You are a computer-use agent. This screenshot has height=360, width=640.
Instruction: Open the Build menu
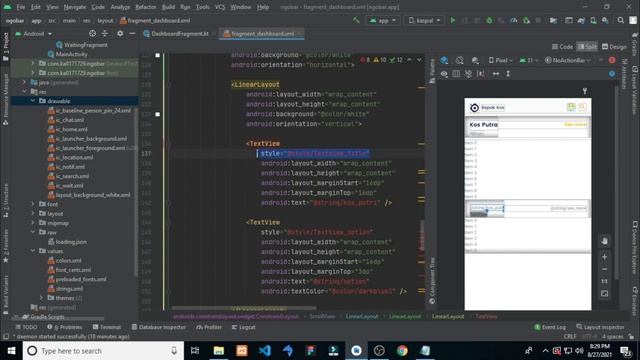(168, 7)
